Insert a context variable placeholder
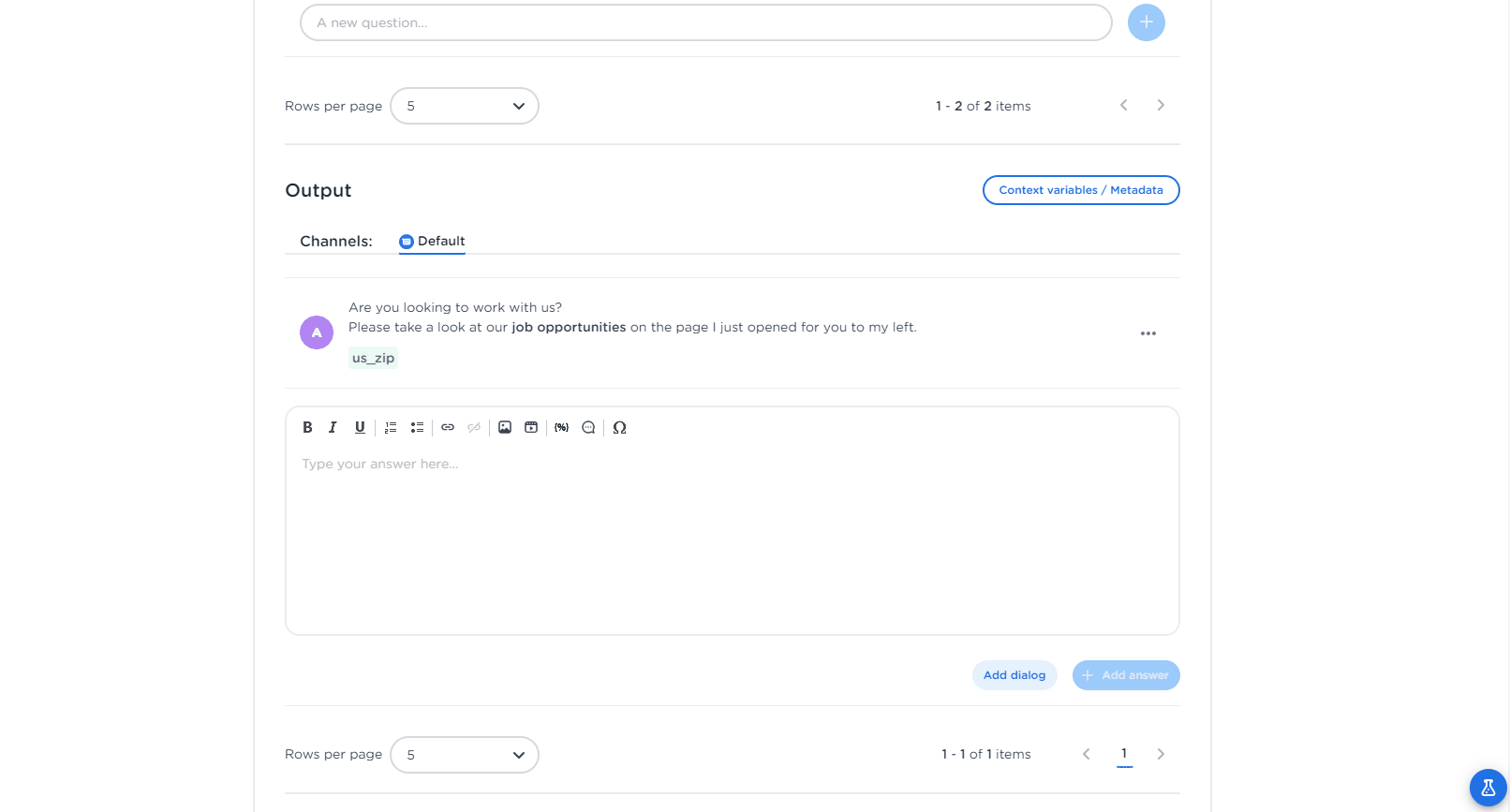This screenshot has width=1510, height=812. [x=561, y=427]
